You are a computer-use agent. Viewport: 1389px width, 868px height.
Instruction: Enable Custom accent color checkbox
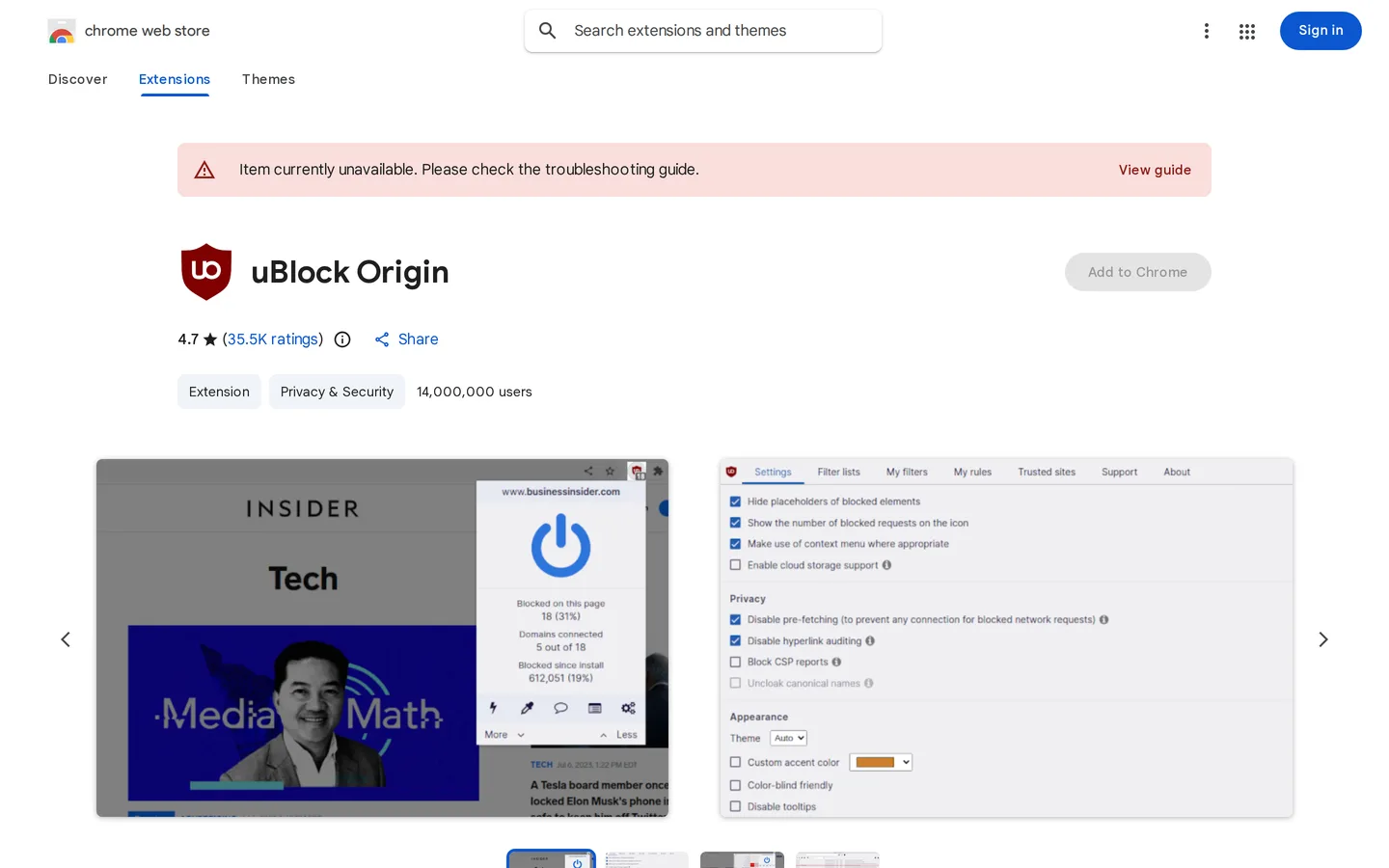pyautogui.click(x=735, y=762)
